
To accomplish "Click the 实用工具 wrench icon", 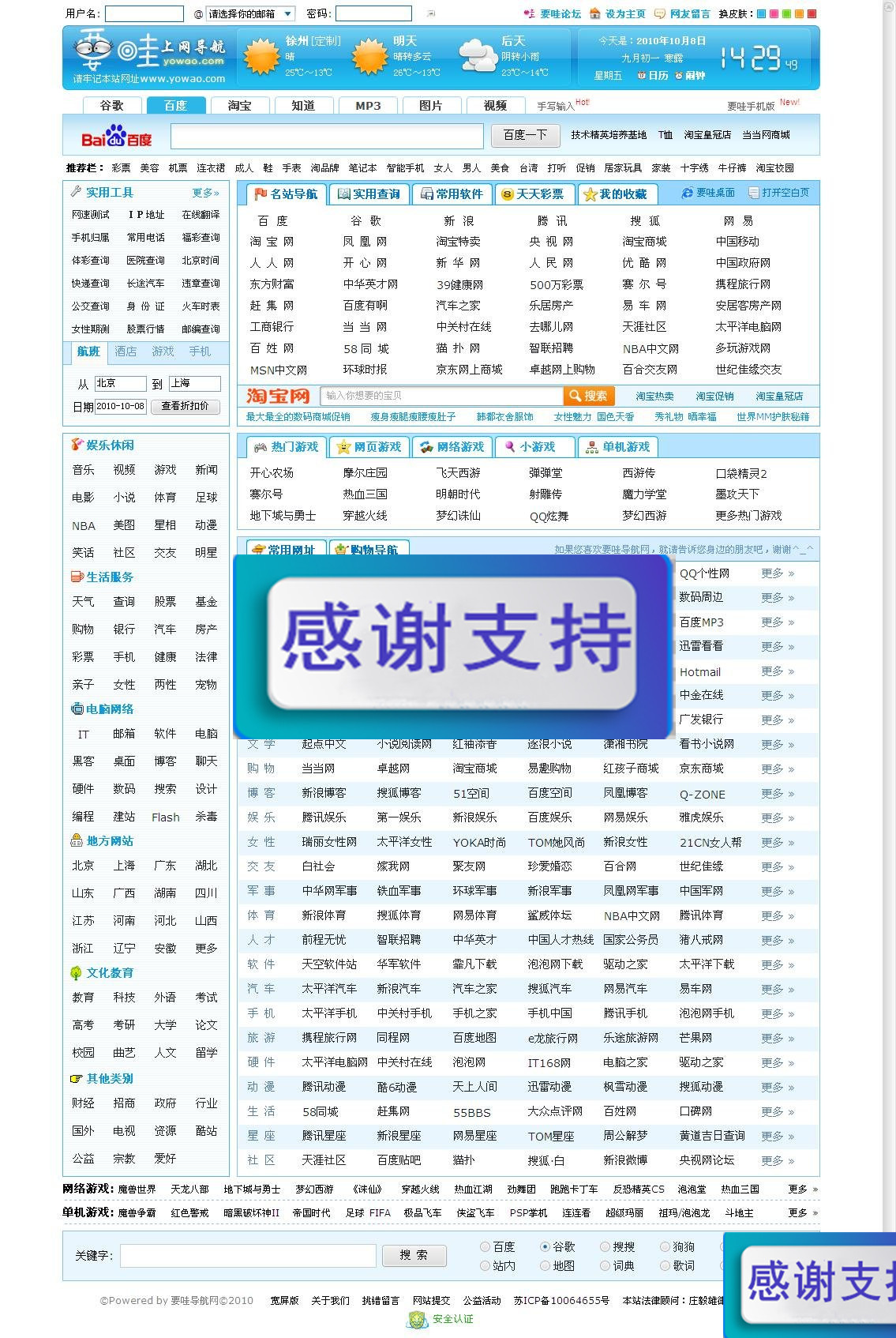I will 77,192.
